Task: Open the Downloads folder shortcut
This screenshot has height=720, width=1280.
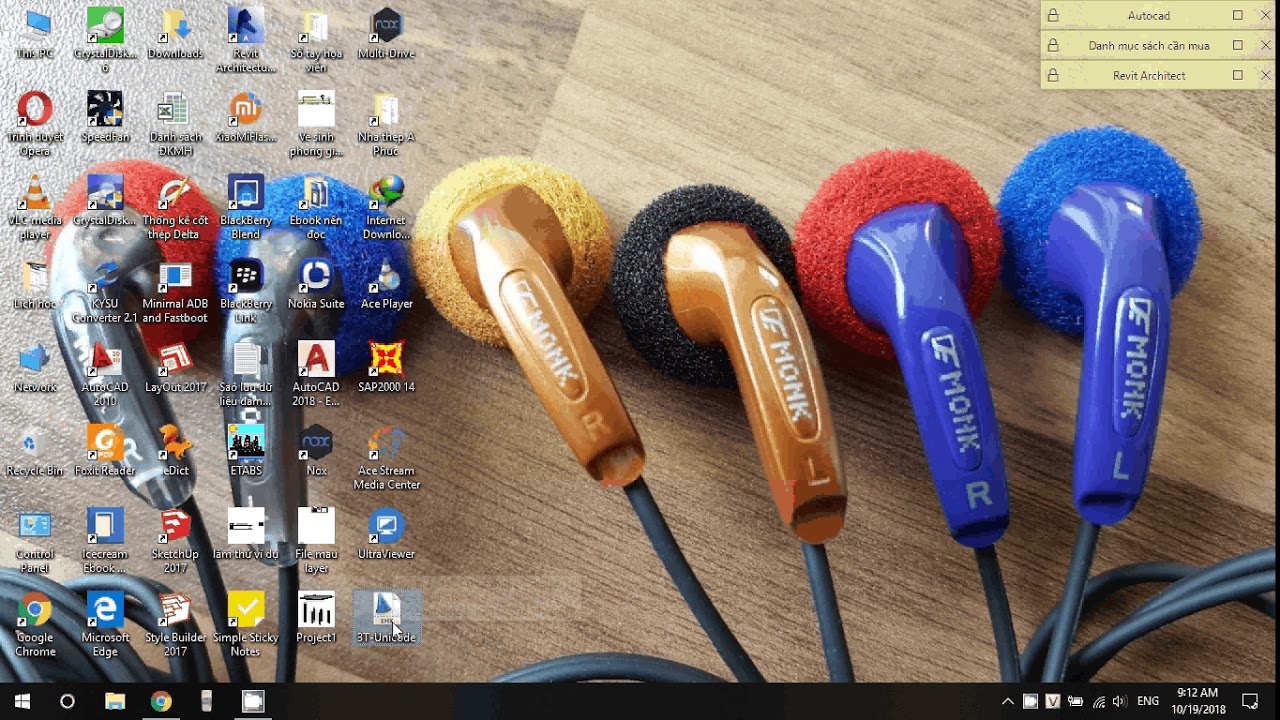Action: coord(175,34)
